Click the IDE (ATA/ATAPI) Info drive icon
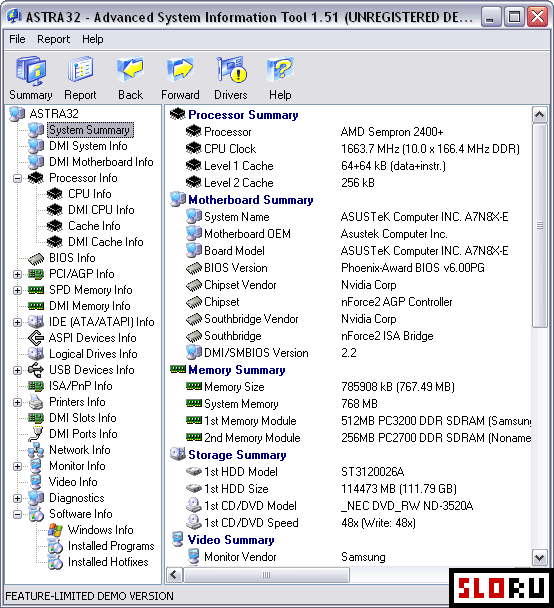 36,322
